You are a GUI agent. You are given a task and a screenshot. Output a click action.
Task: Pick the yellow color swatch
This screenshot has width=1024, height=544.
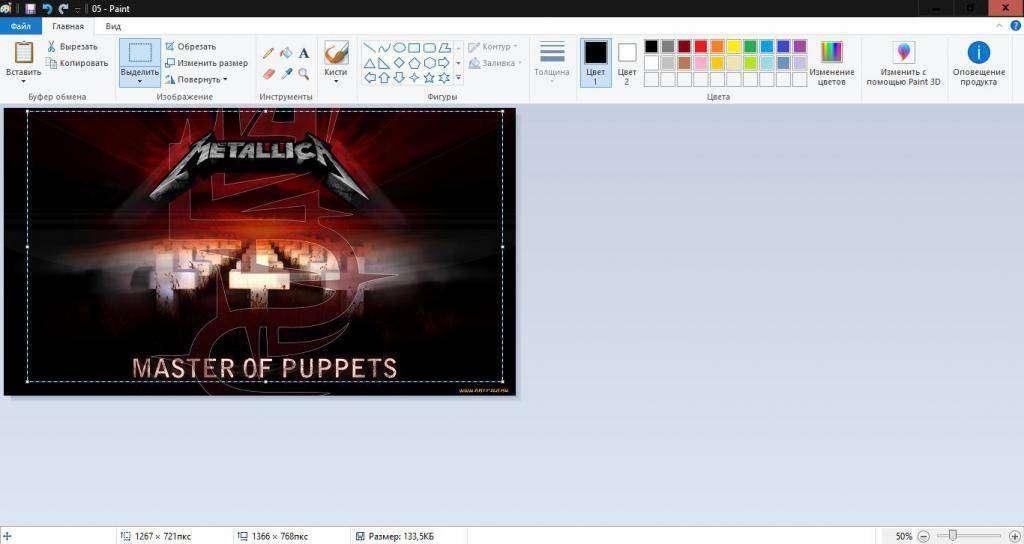coord(734,46)
